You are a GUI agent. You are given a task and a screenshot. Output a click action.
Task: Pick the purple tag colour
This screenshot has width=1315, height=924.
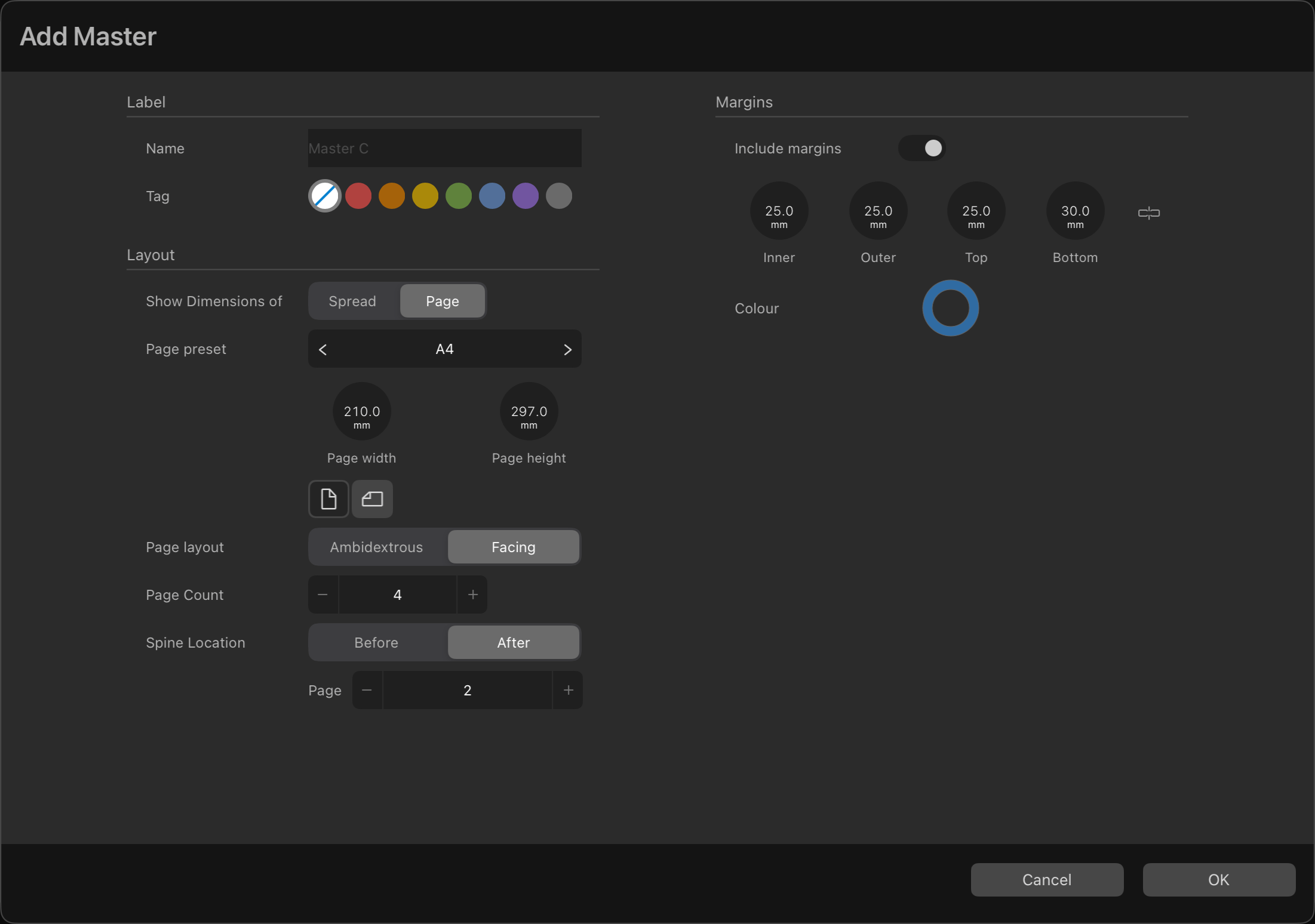click(526, 196)
